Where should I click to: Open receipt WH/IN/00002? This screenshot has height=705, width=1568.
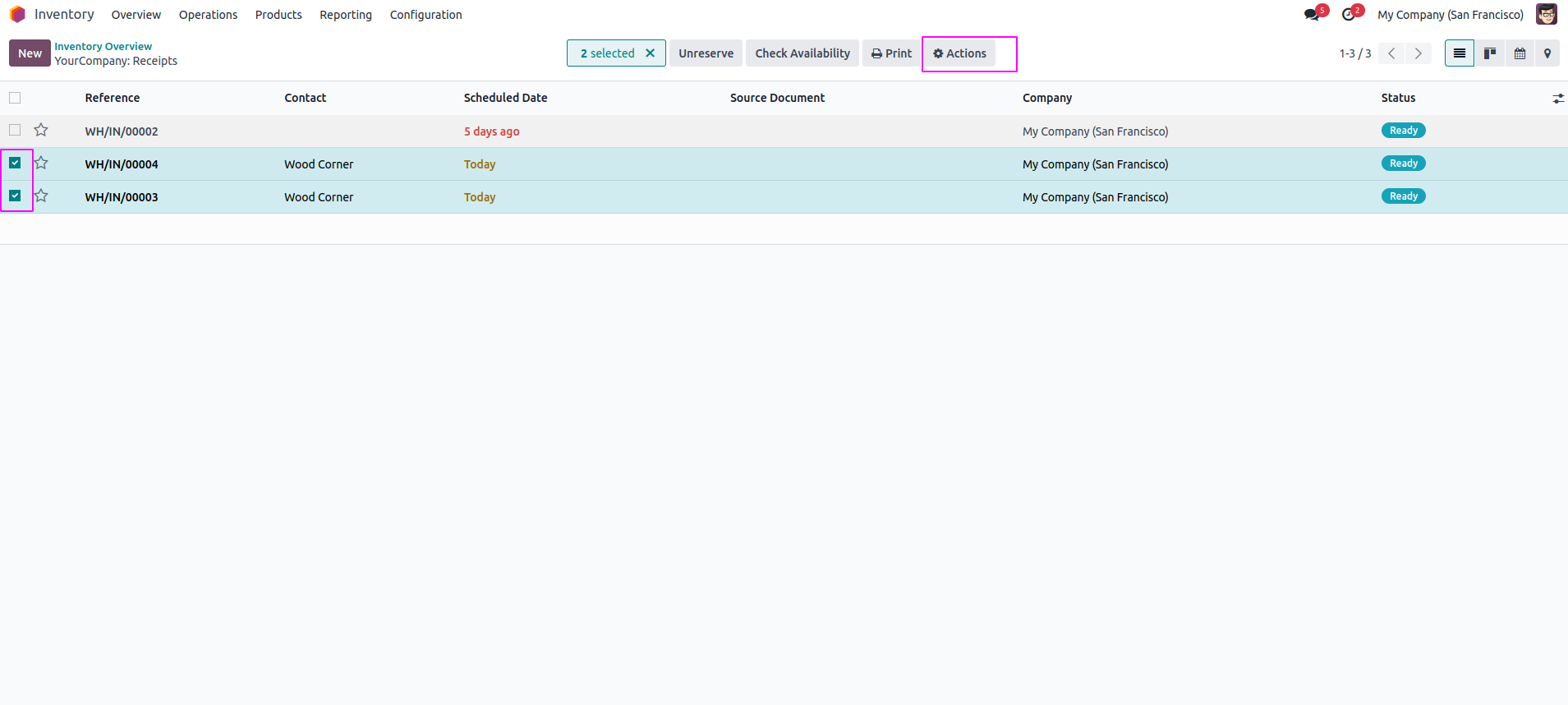coord(122,131)
